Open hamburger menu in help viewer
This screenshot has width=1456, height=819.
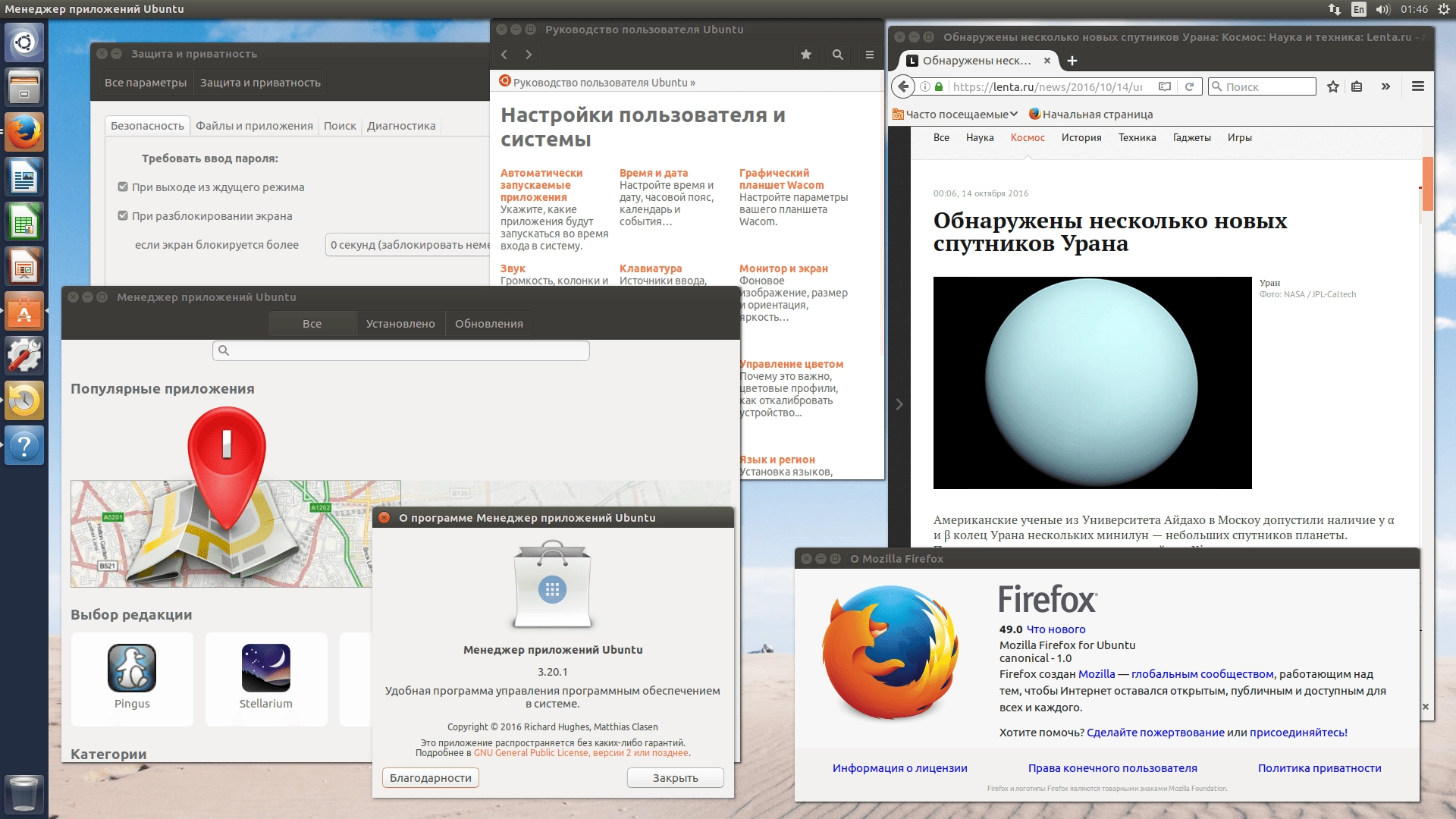[x=870, y=55]
